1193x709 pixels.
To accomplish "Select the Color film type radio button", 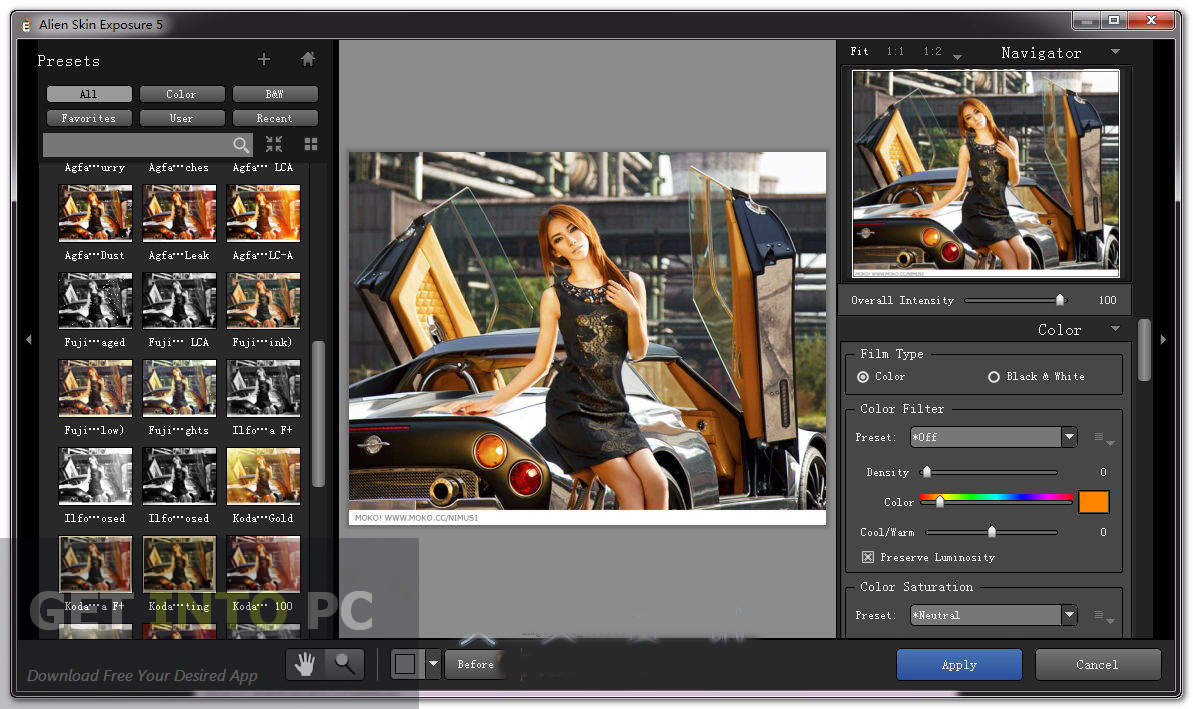I will (x=863, y=377).
